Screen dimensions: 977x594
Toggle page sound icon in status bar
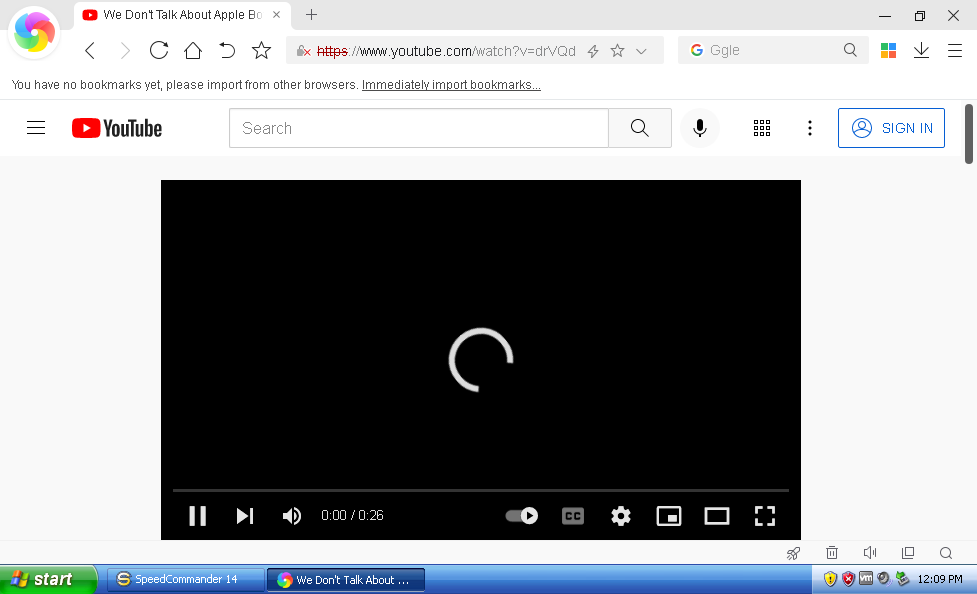(870, 553)
